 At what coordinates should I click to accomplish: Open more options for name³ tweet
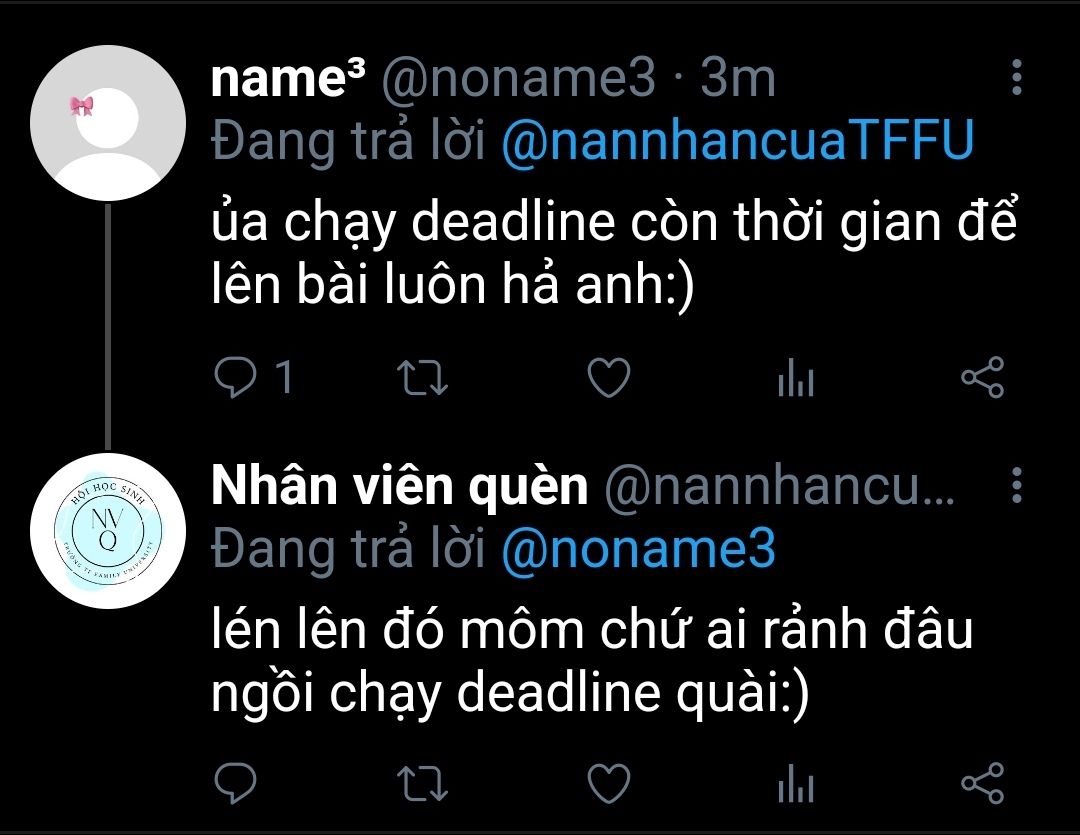pos(1017,77)
